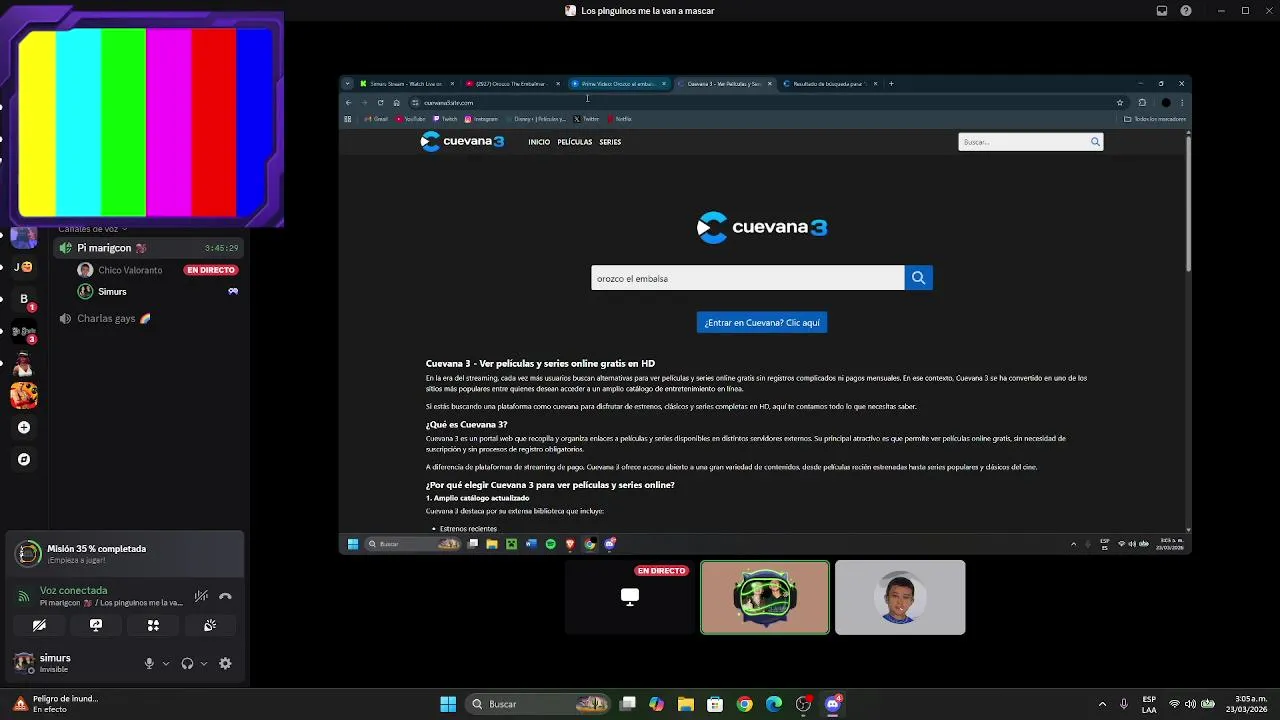The width and height of the screenshot is (1280, 720).
Task: Click streamed page vertical scrollbar
Action: coord(1188,203)
